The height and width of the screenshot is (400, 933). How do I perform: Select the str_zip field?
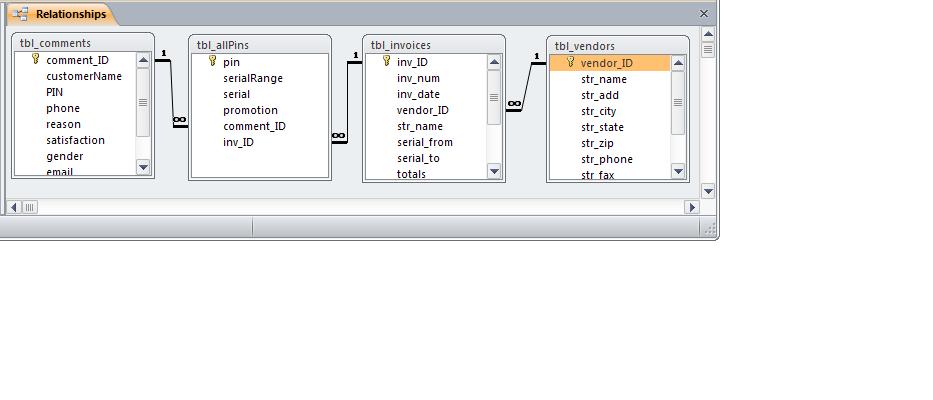tap(597, 143)
